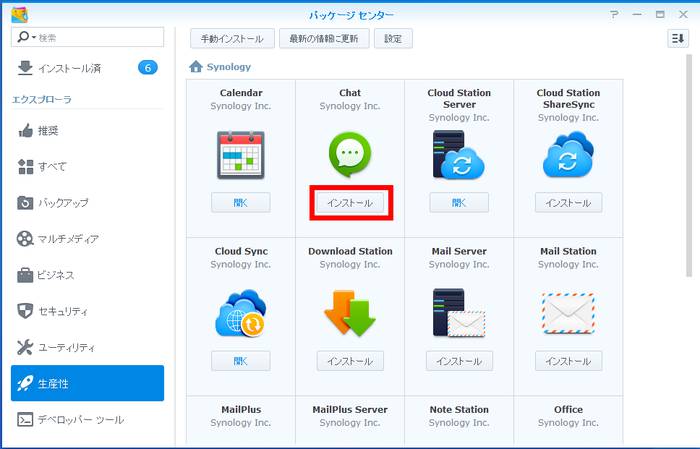Viewport: 700px width, 449px height.
Task: Click the Cloud Sync title
Action: [241, 251]
